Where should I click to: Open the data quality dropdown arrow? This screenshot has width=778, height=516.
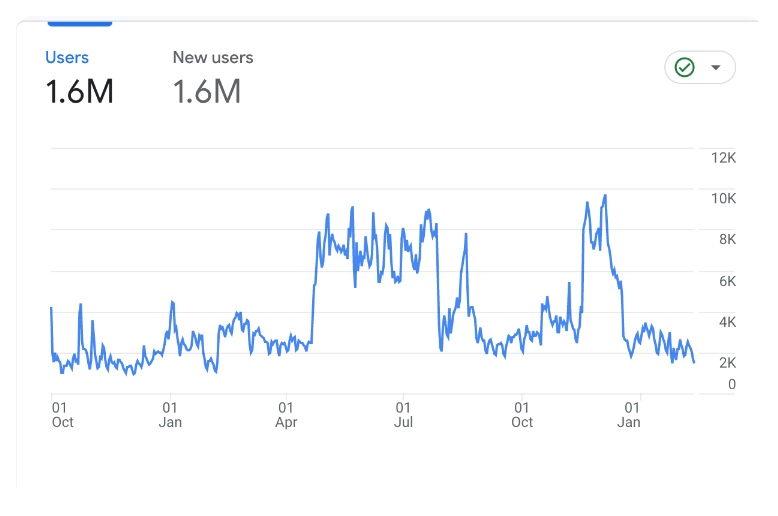point(715,67)
